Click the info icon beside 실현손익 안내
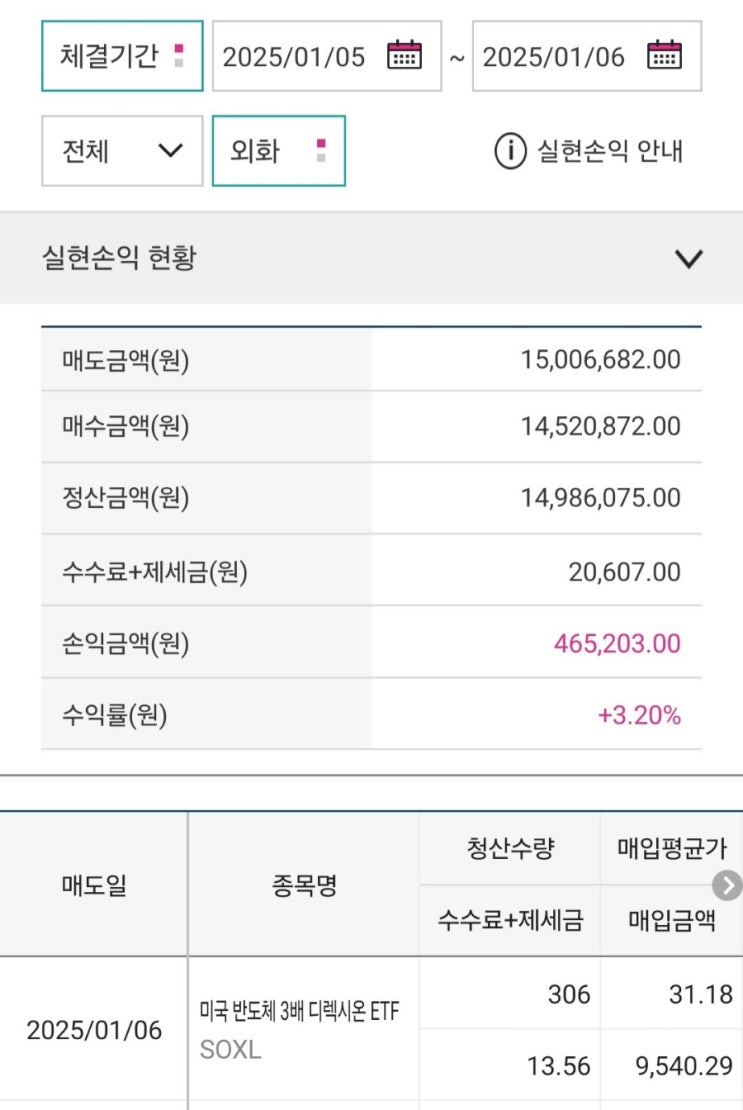This screenshot has width=743, height=1110. tap(510, 152)
